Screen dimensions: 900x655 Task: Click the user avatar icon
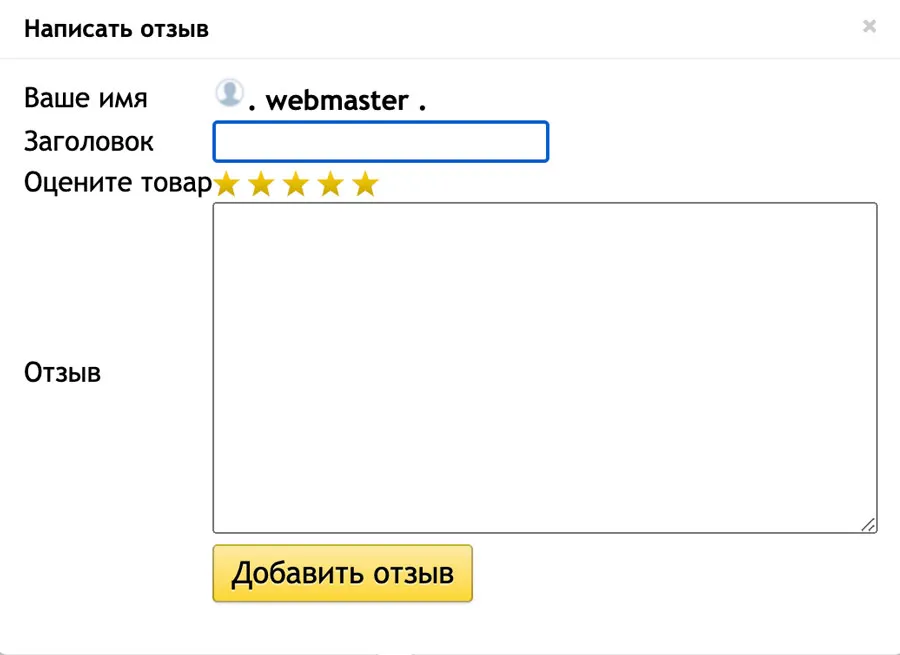pyautogui.click(x=229, y=93)
